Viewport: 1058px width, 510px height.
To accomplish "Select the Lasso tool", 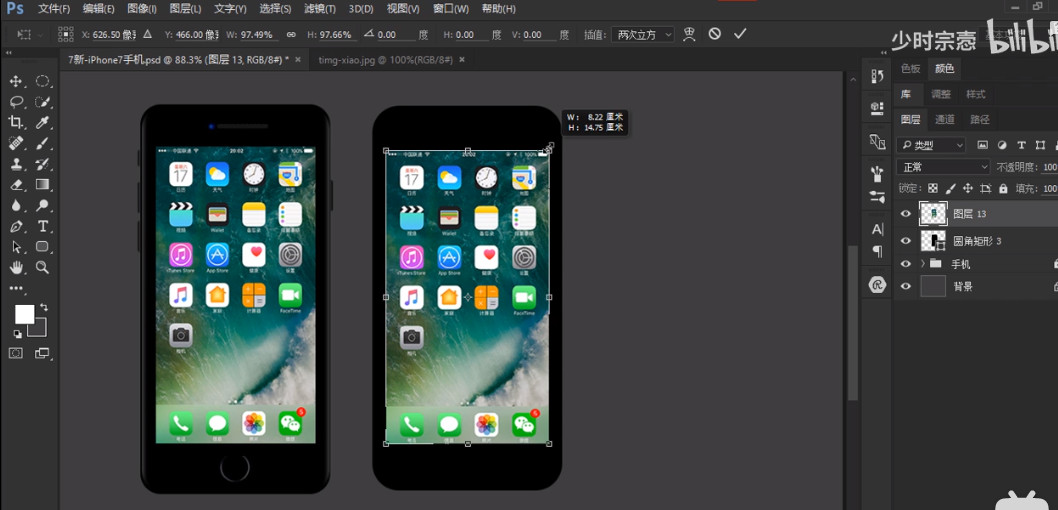I will click(16, 102).
